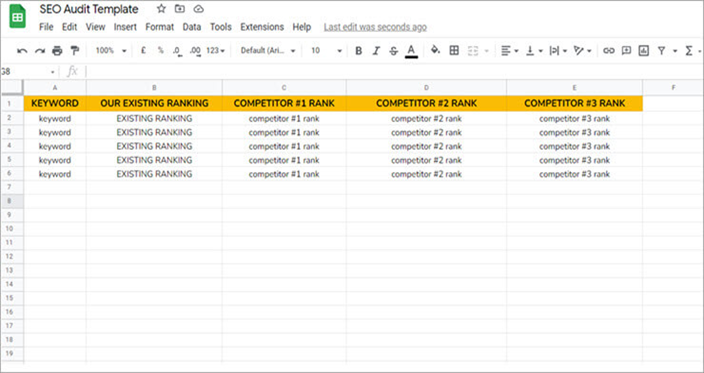Open the text color picker

tap(411, 51)
